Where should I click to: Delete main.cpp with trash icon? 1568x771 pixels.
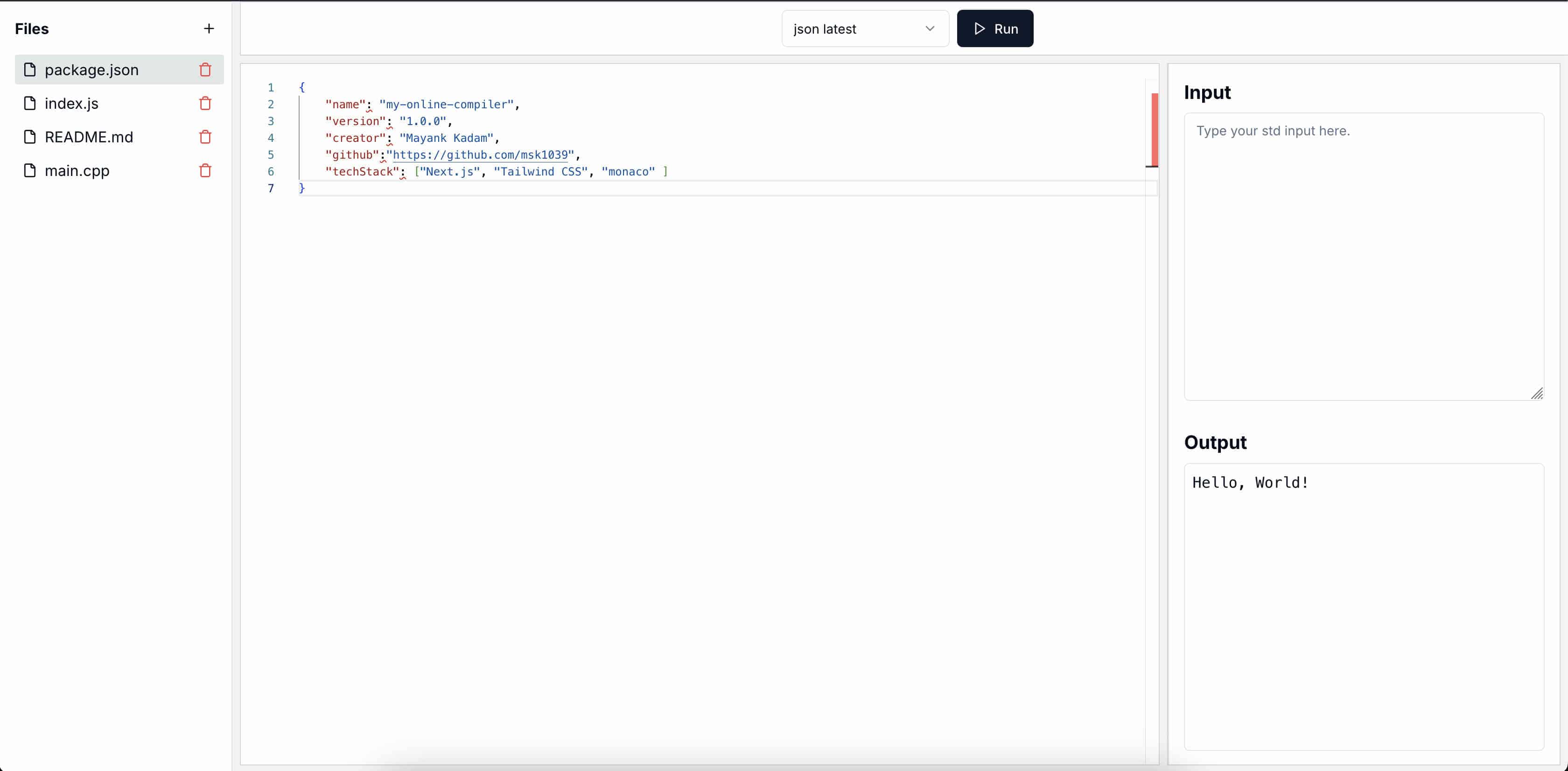(x=205, y=170)
